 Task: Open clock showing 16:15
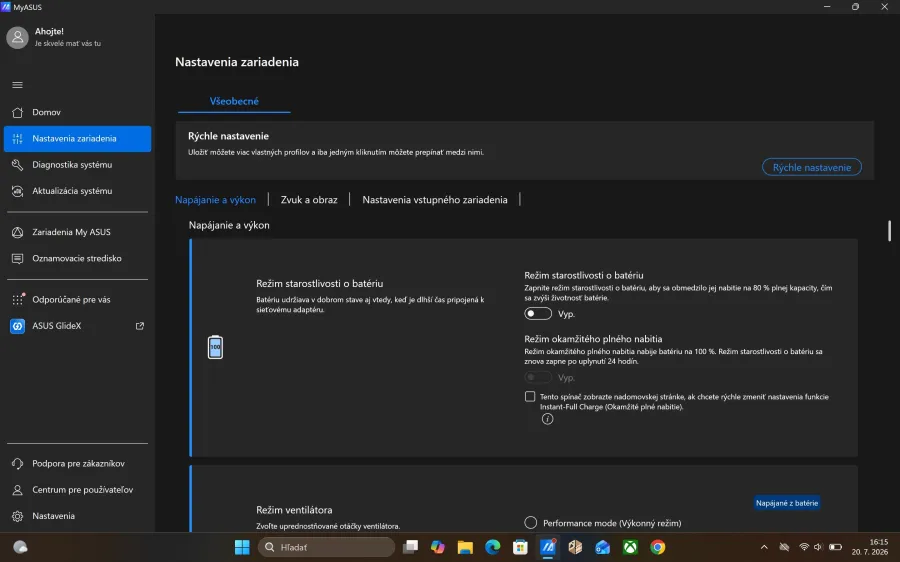click(870, 547)
